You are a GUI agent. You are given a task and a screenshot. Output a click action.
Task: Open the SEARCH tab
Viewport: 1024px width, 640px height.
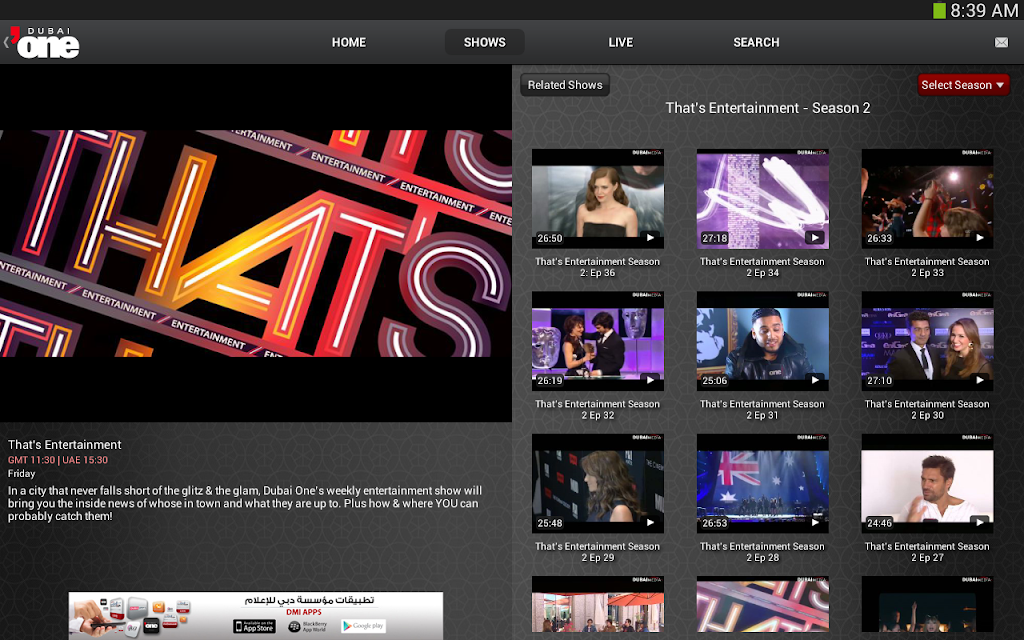pos(756,42)
